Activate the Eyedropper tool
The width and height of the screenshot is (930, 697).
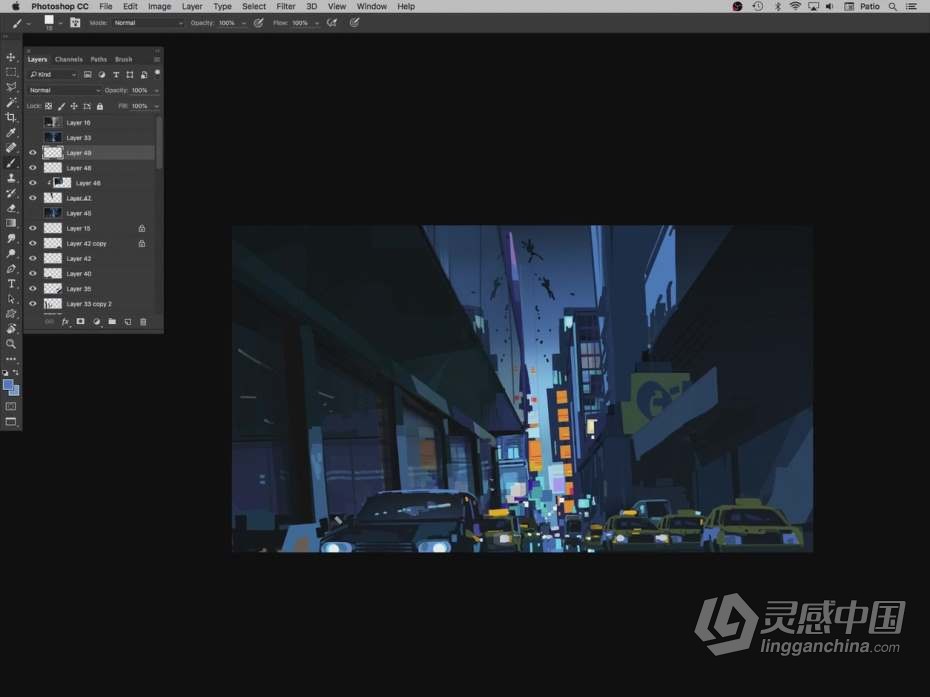tap(11, 132)
